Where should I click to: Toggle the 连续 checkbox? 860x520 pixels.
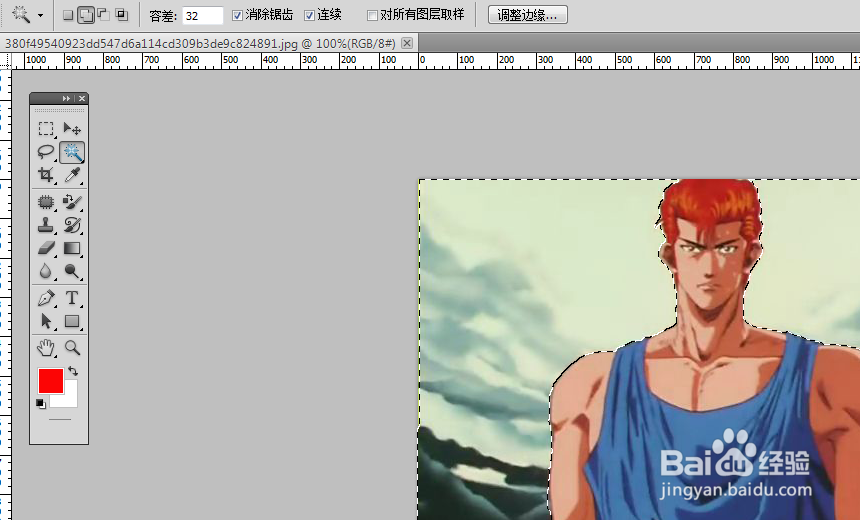pyautogui.click(x=309, y=15)
